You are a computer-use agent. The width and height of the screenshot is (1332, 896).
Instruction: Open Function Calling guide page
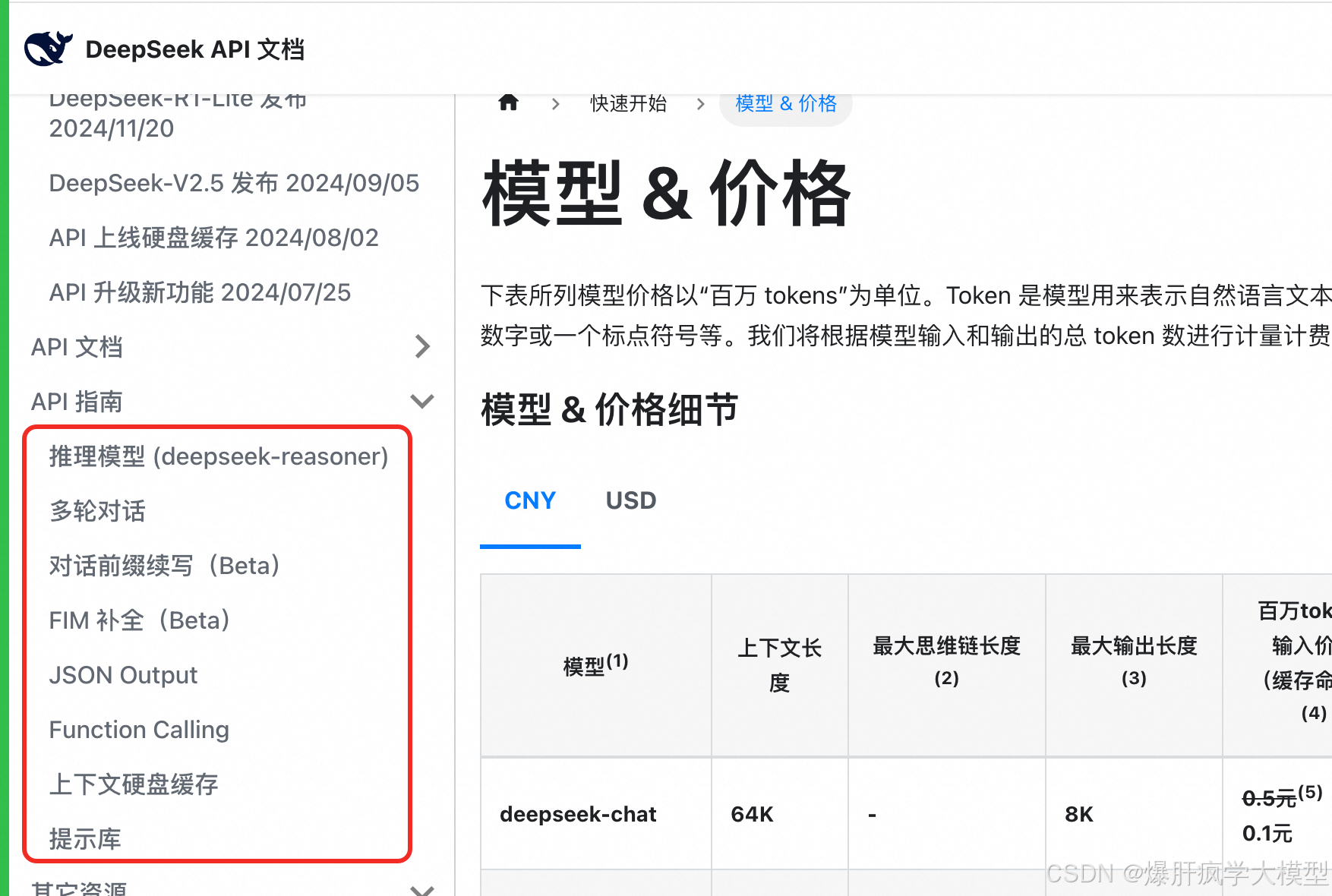139,730
